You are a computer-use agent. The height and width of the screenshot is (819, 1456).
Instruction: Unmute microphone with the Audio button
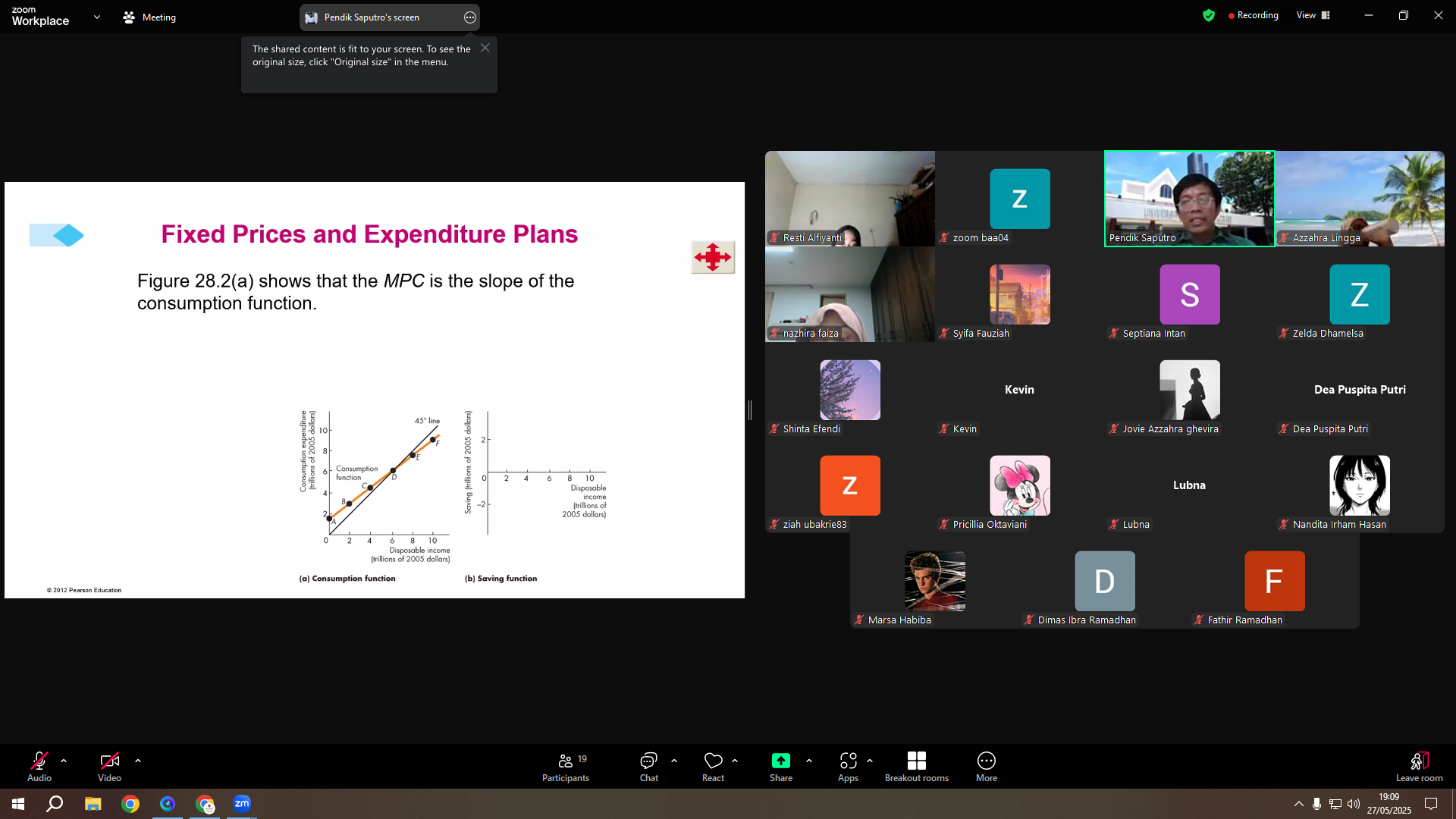point(39,766)
